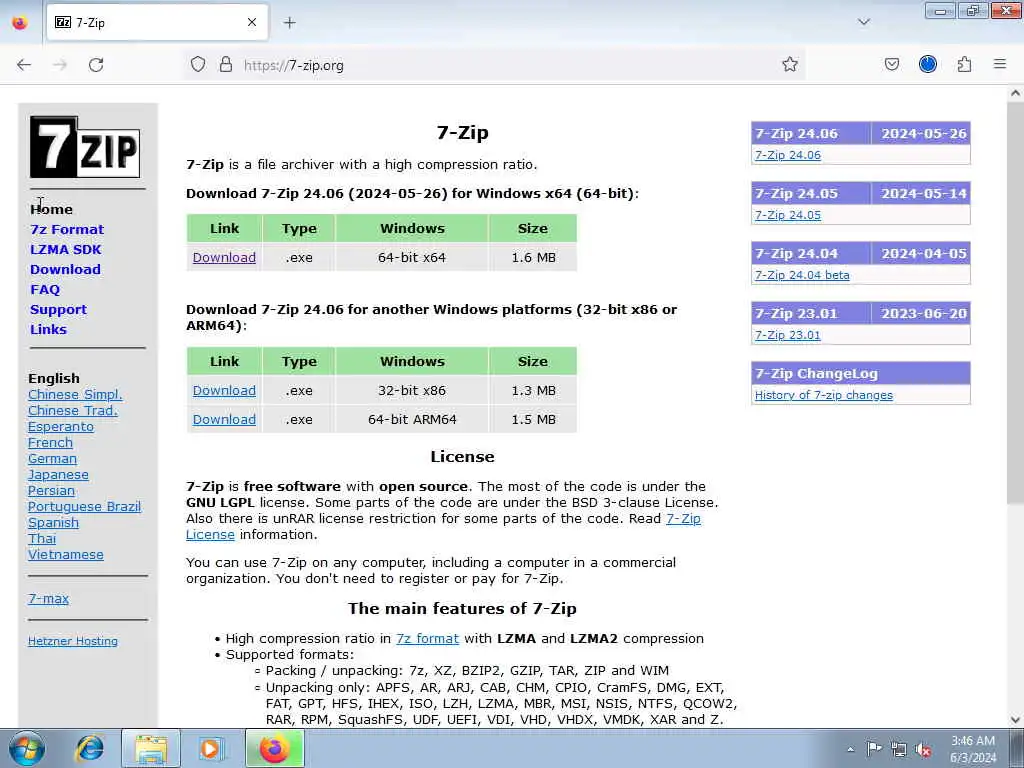Click the muted volume tray icon
The width and height of the screenshot is (1024, 768).
923,749
